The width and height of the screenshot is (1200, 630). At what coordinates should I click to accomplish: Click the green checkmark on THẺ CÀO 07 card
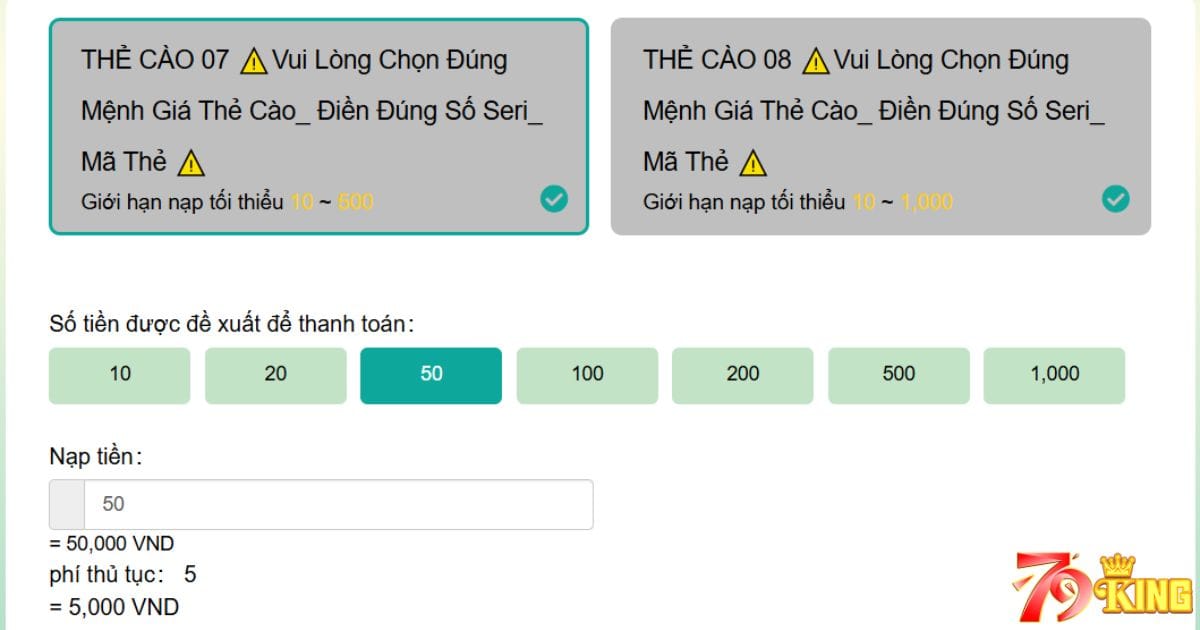click(555, 200)
